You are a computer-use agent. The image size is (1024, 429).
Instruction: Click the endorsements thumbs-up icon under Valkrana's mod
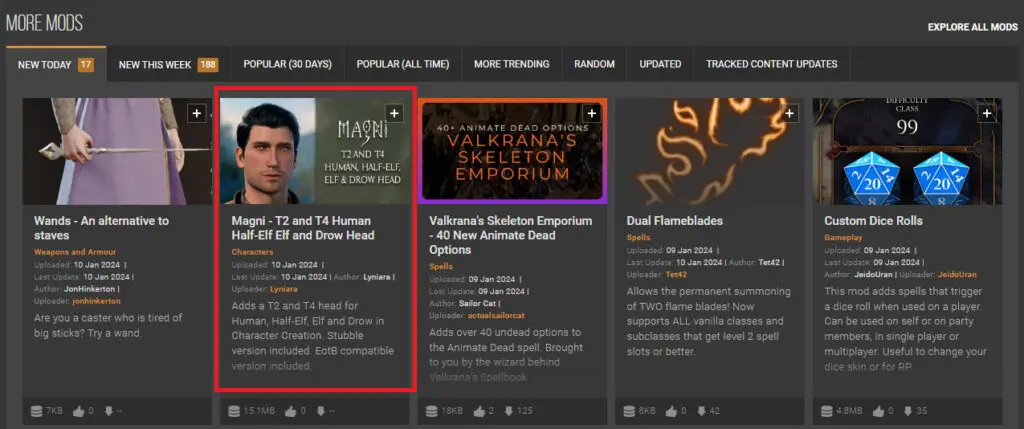coord(480,410)
